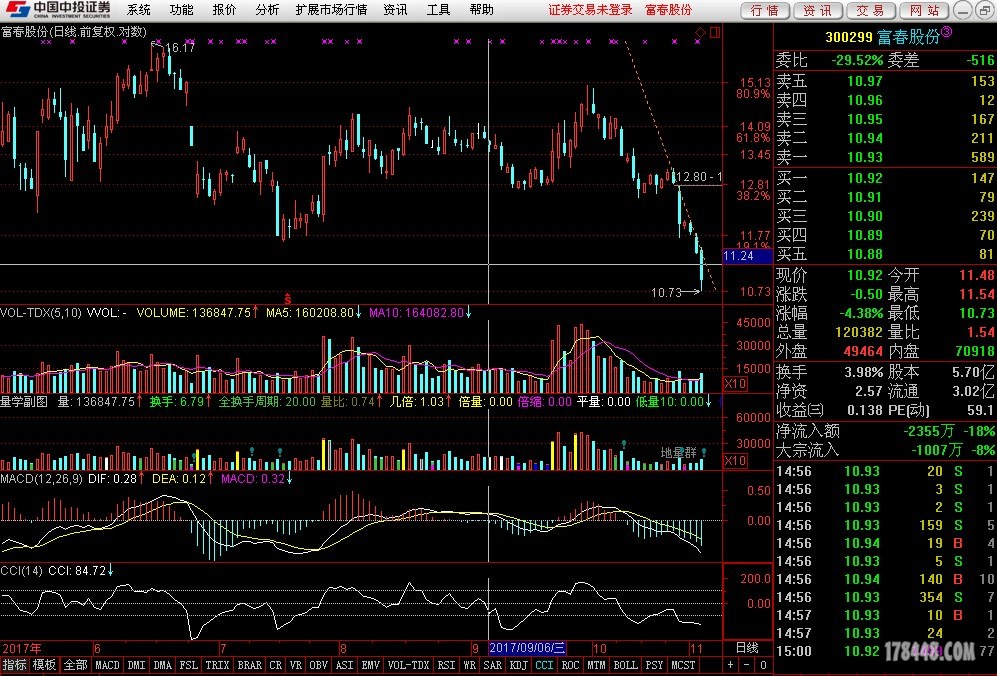Open the 工具 menu
This screenshot has height=676, width=997.
point(438,10)
